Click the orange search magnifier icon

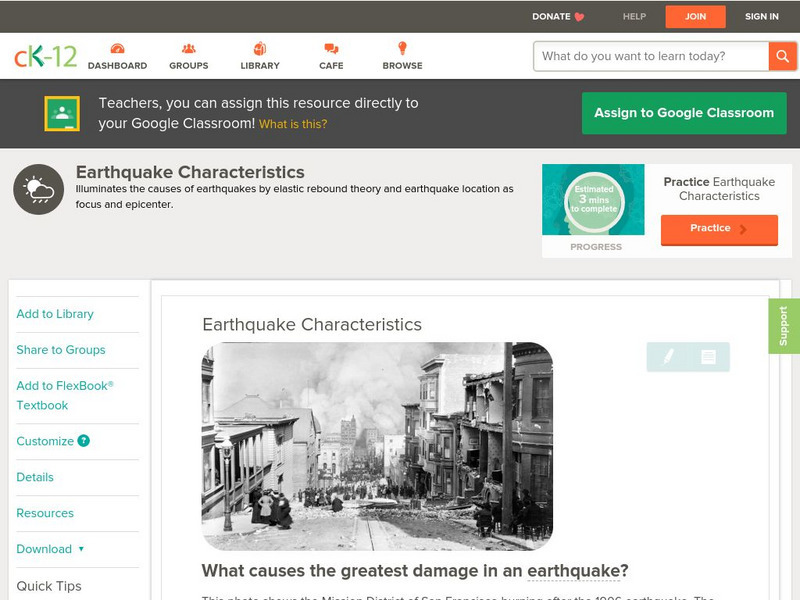(x=783, y=56)
